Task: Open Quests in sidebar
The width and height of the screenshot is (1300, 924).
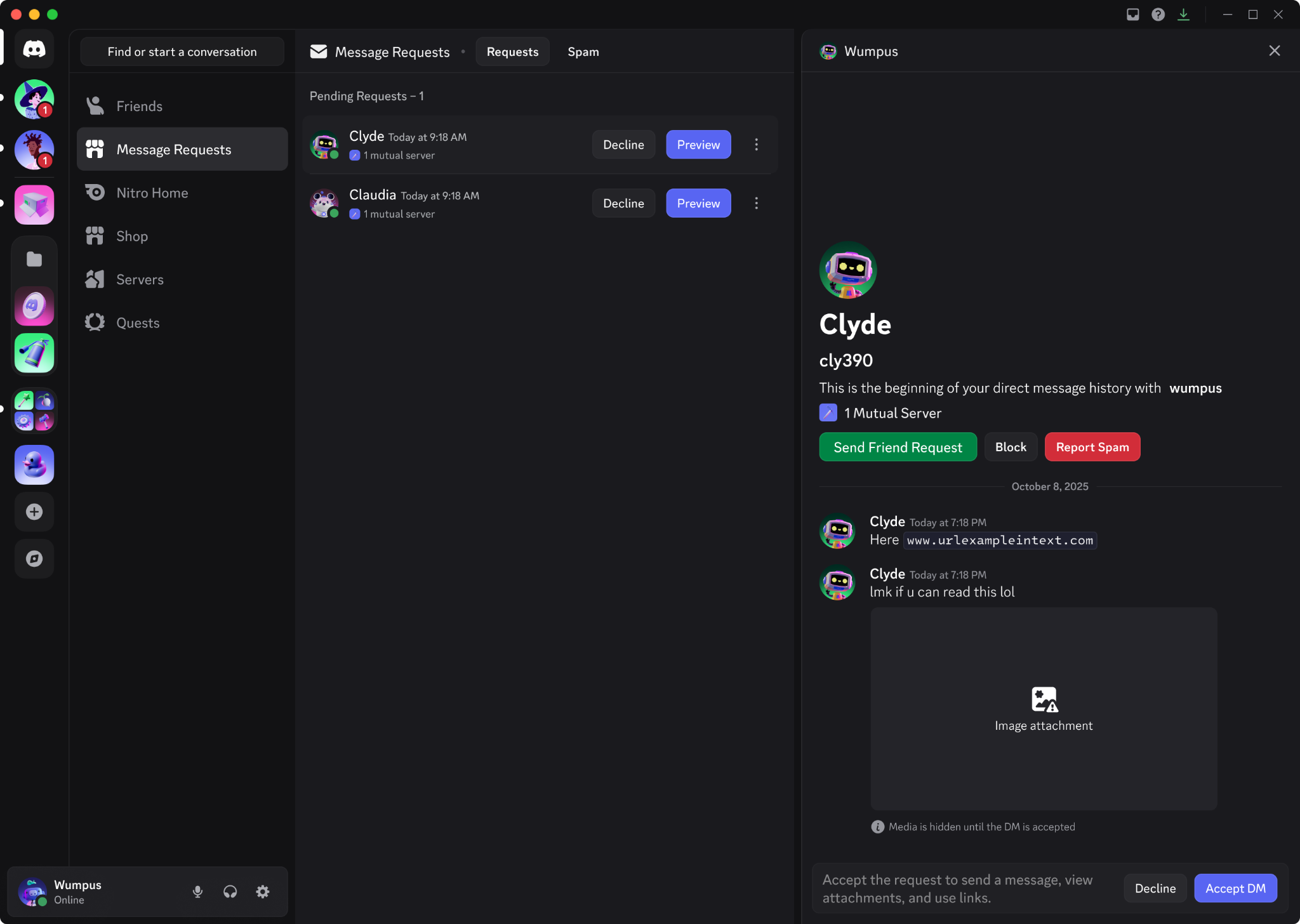Action: 182,322
